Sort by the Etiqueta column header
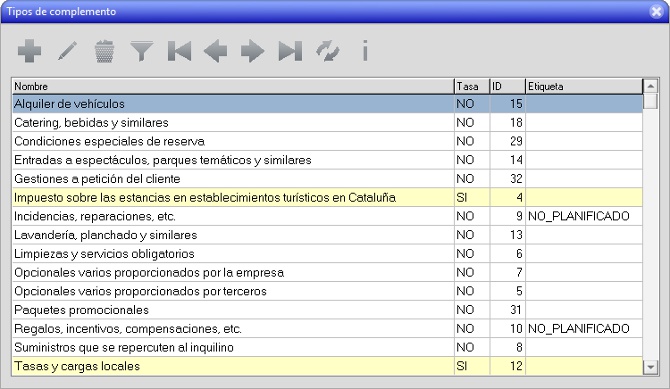670x389 pixels. [x=584, y=86]
